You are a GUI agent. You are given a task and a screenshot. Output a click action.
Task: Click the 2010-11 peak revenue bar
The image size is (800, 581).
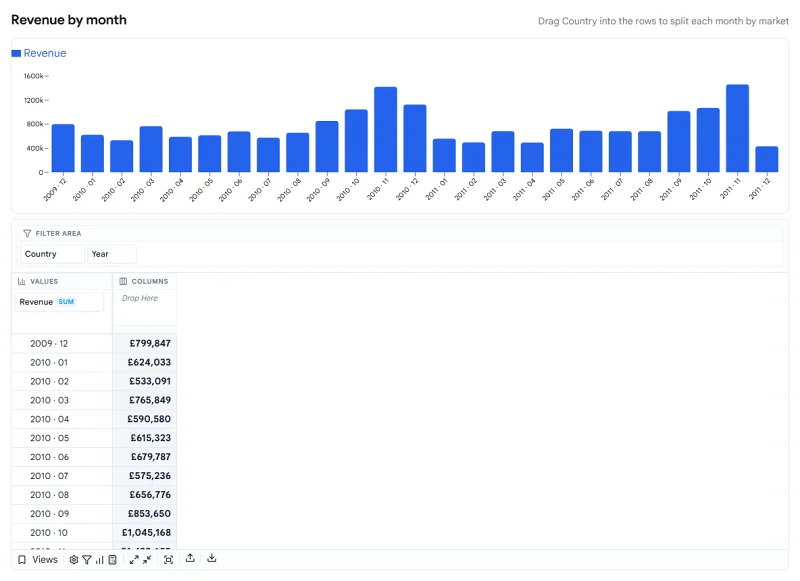pos(385,130)
